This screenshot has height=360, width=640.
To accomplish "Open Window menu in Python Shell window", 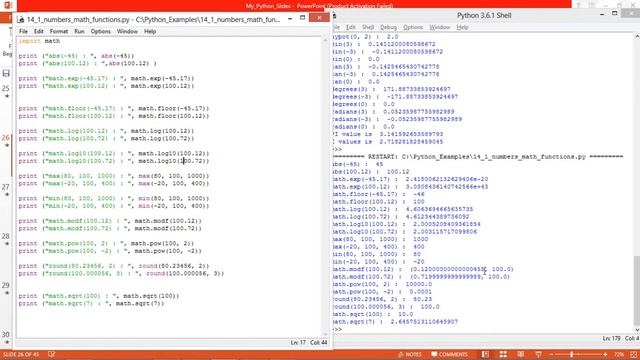I will click(x=440, y=27).
